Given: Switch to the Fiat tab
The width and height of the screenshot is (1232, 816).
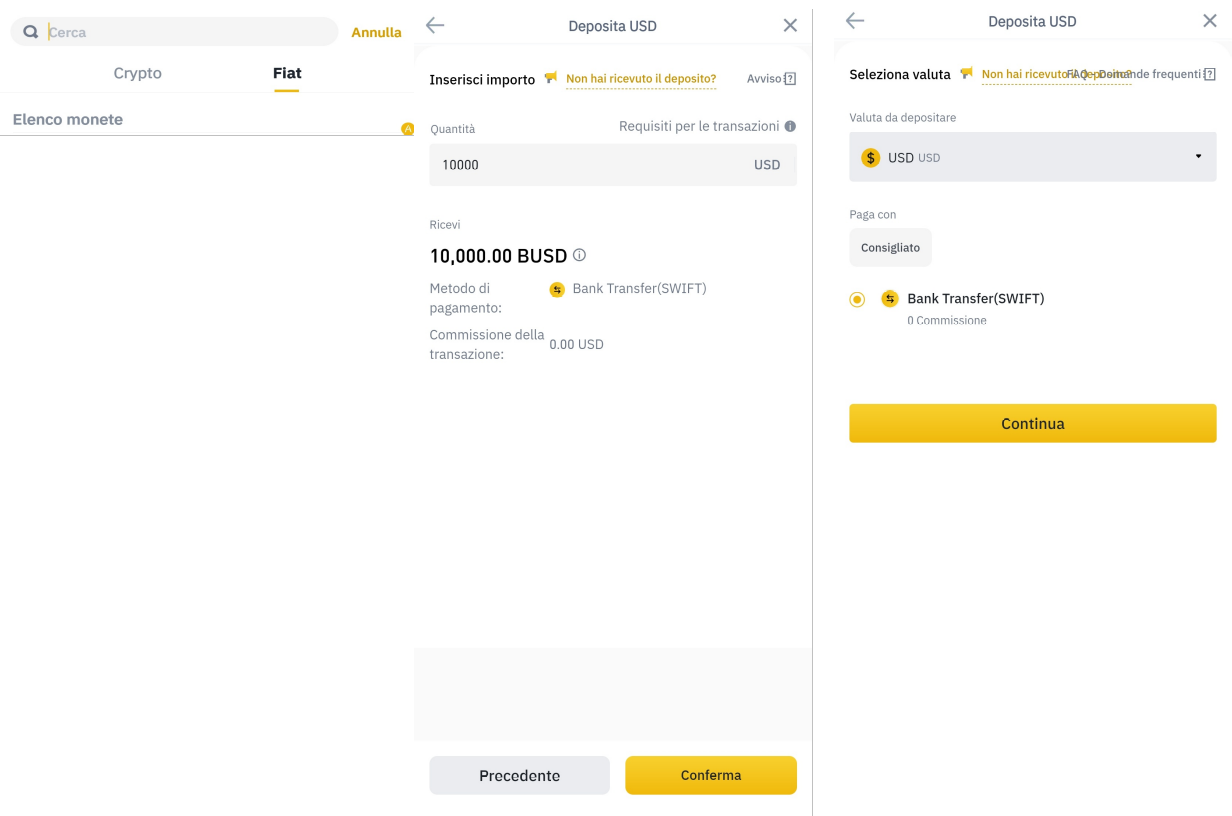Looking at the screenshot, I should click(x=287, y=73).
